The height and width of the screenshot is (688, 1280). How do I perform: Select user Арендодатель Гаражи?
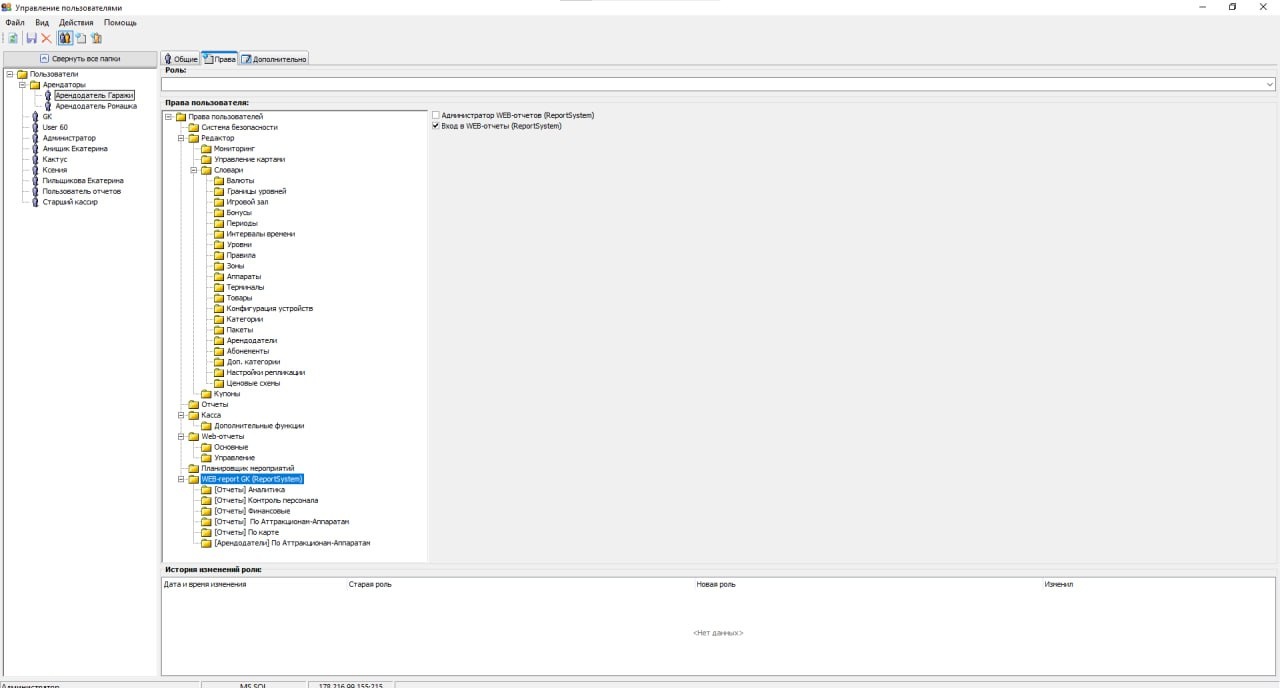[x=94, y=95]
